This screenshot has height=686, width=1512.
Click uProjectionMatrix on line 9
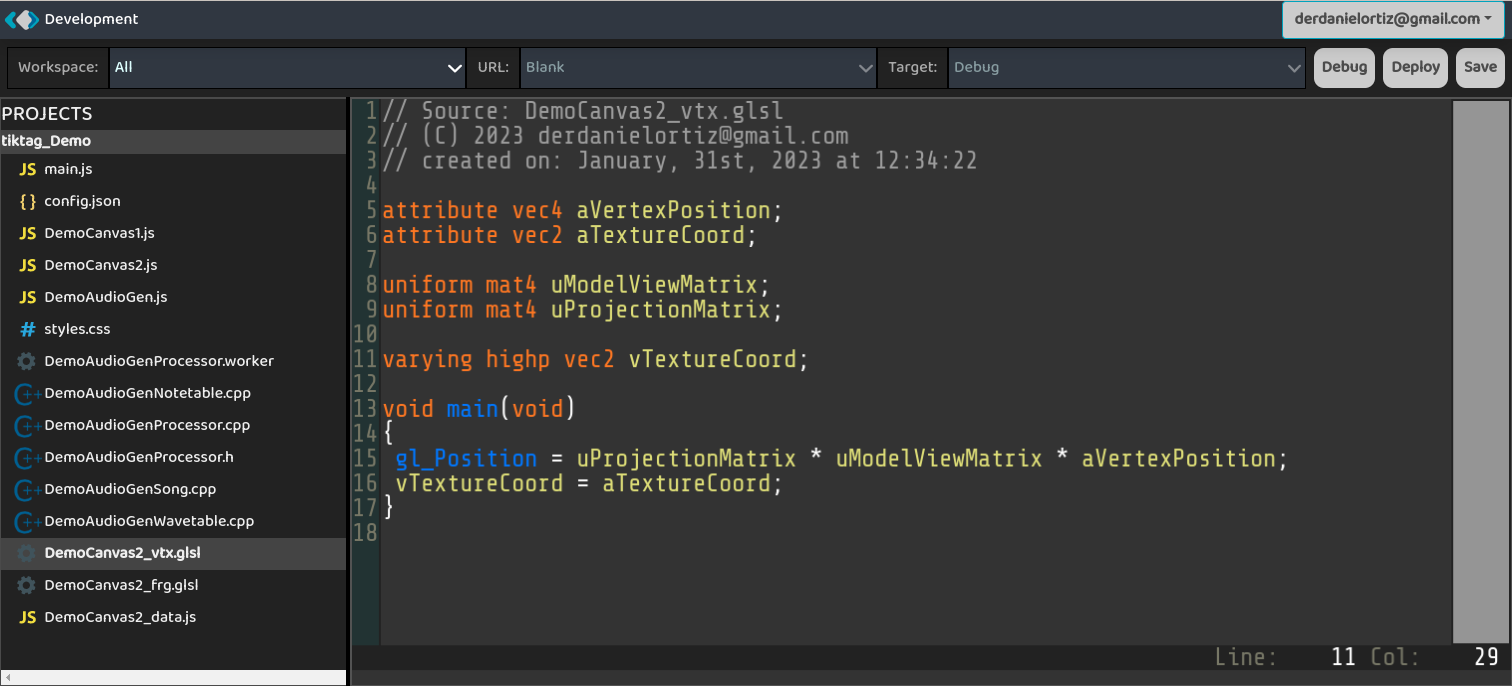pos(660,310)
